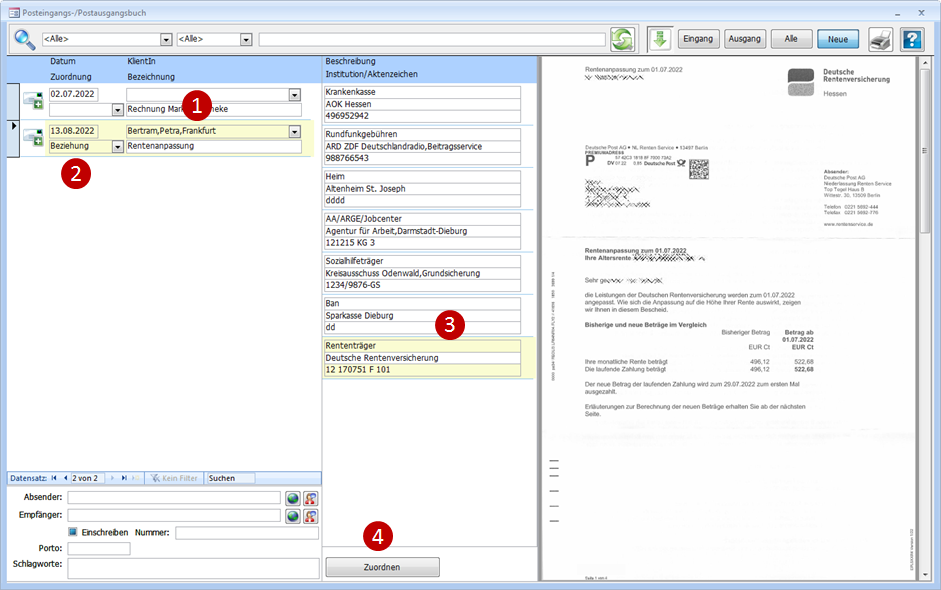Open the KlientIn dropdown showing Bertram,Petra,Frankfurt
The width and height of the screenshot is (941, 590).
coord(295,131)
